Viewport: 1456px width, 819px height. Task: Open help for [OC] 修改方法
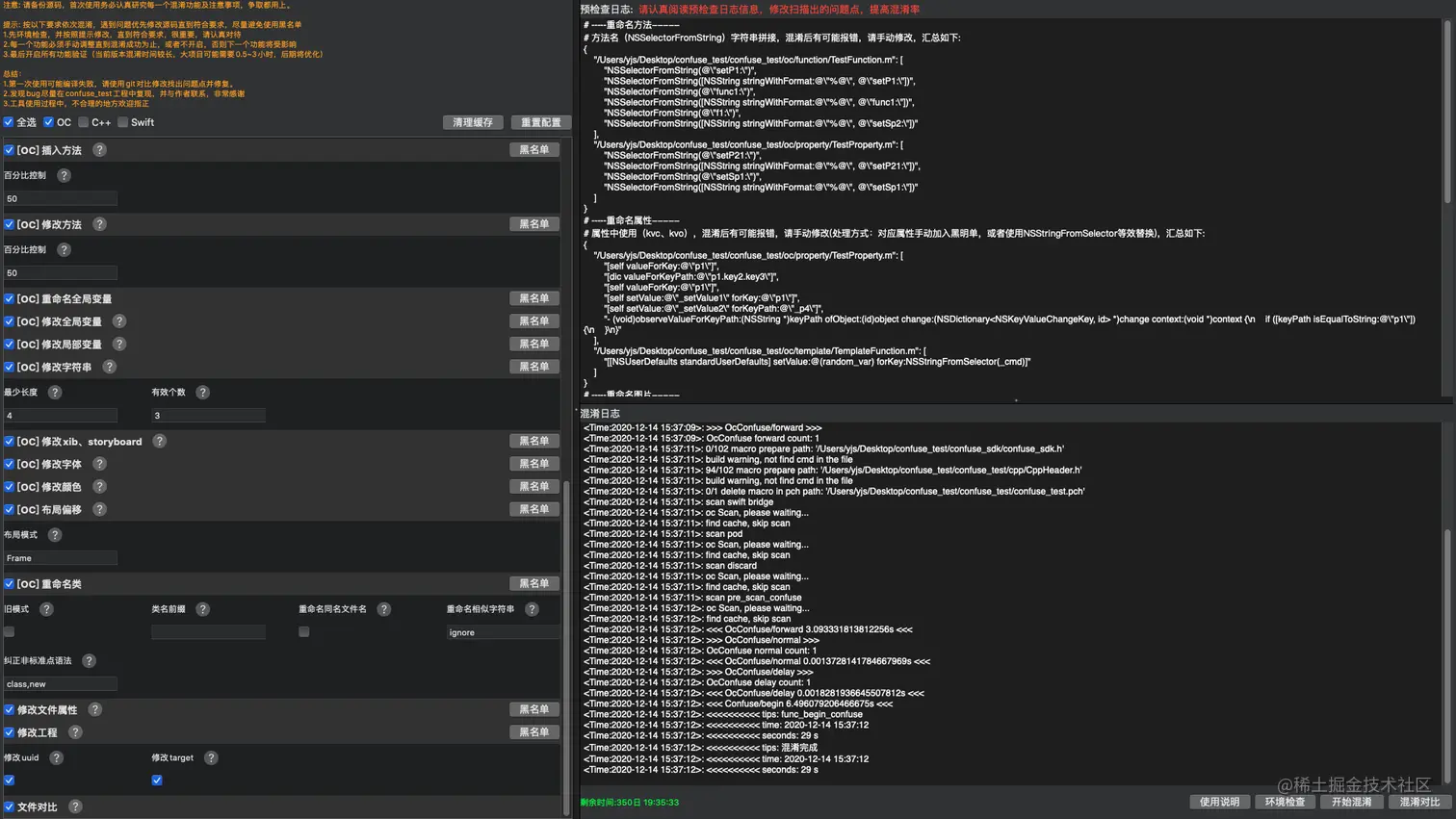99,224
